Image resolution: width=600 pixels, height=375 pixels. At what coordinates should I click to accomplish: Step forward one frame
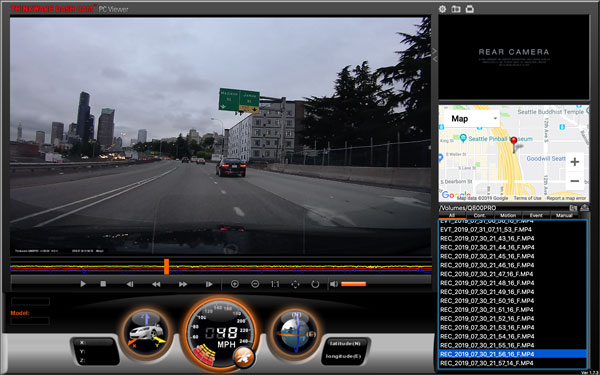click(x=209, y=284)
